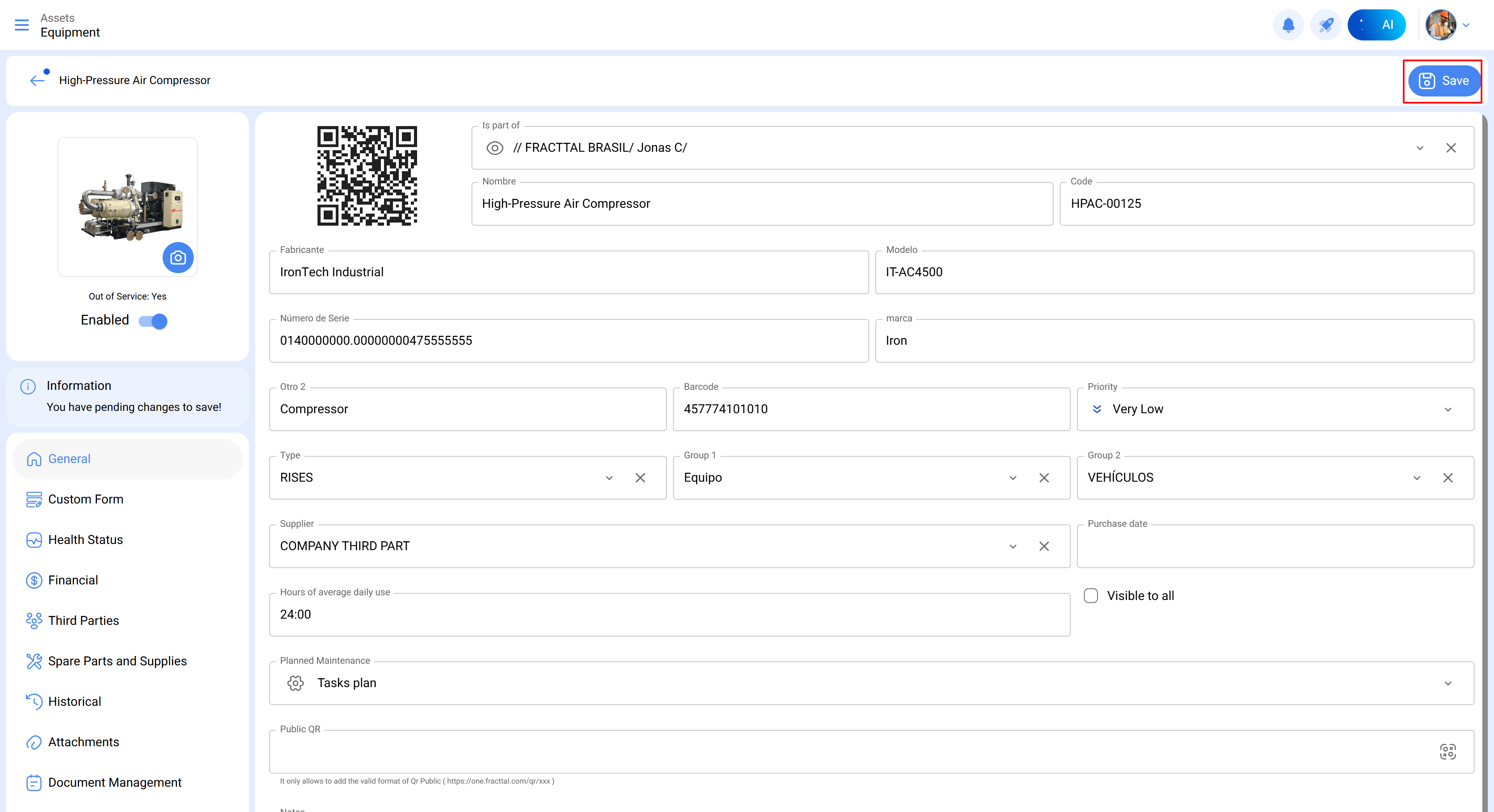The height and width of the screenshot is (812, 1494).
Task: Clear the Supplier field with X icon
Action: coord(1044,546)
